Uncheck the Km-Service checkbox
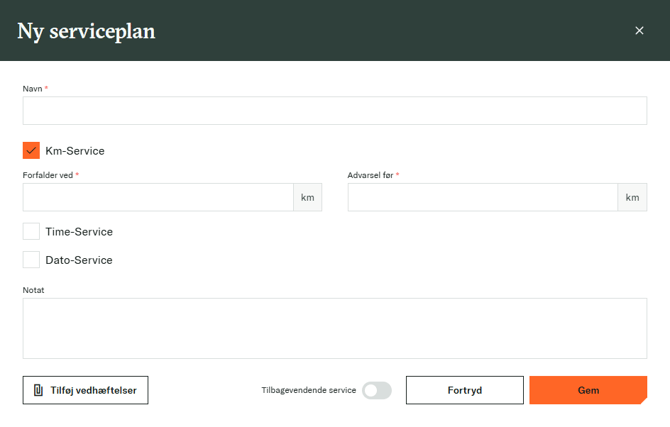Viewport: 670px width, 427px height. (31, 150)
